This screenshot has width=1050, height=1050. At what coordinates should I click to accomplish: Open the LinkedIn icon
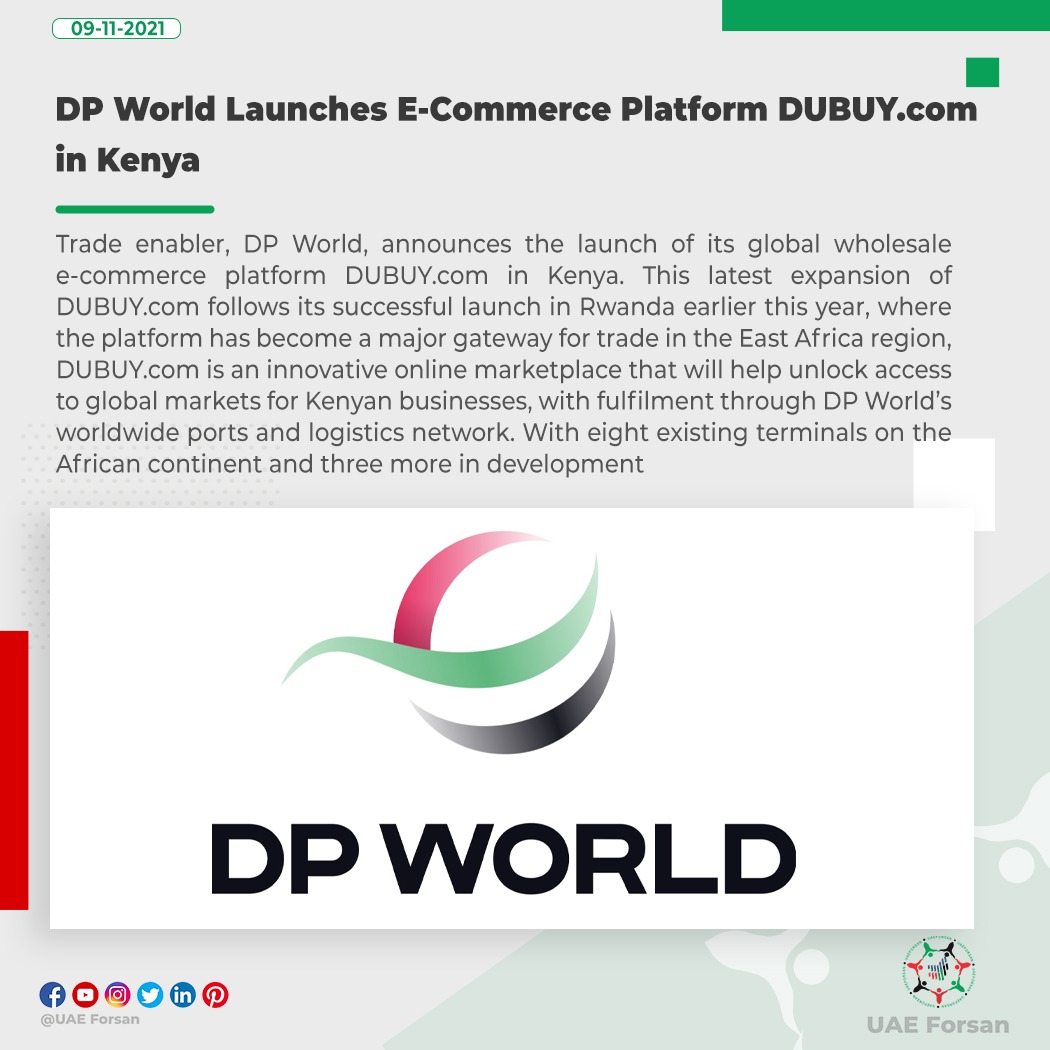coord(182,995)
